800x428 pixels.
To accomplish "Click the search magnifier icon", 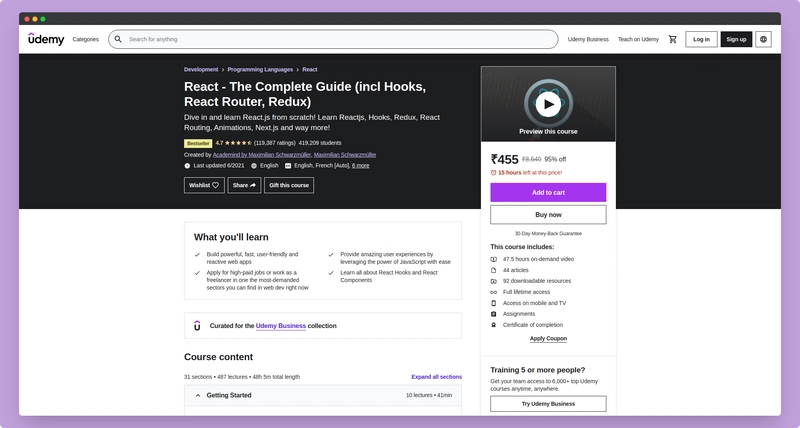I will (118, 39).
